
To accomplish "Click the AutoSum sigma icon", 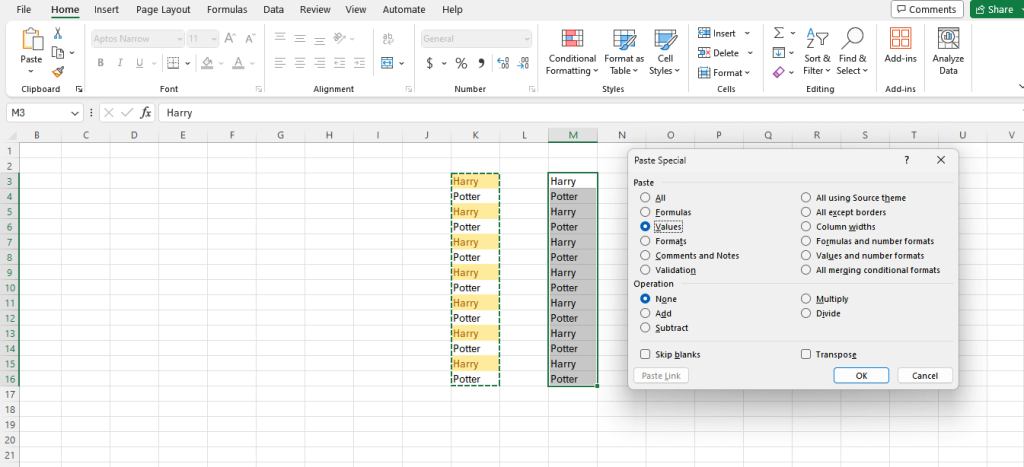I will [779, 33].
